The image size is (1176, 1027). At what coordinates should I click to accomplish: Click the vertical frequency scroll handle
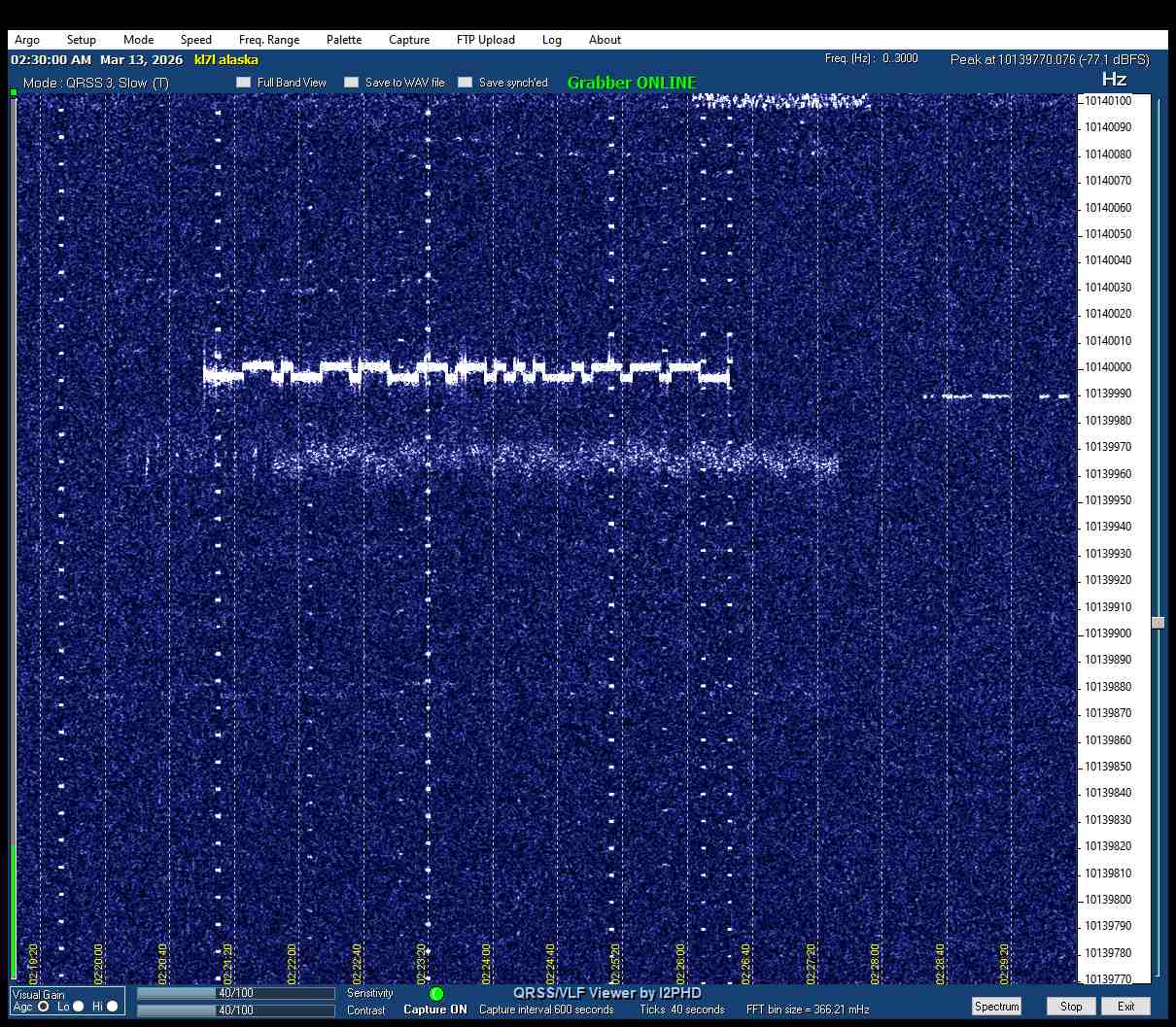click(x=1158, y=623)
